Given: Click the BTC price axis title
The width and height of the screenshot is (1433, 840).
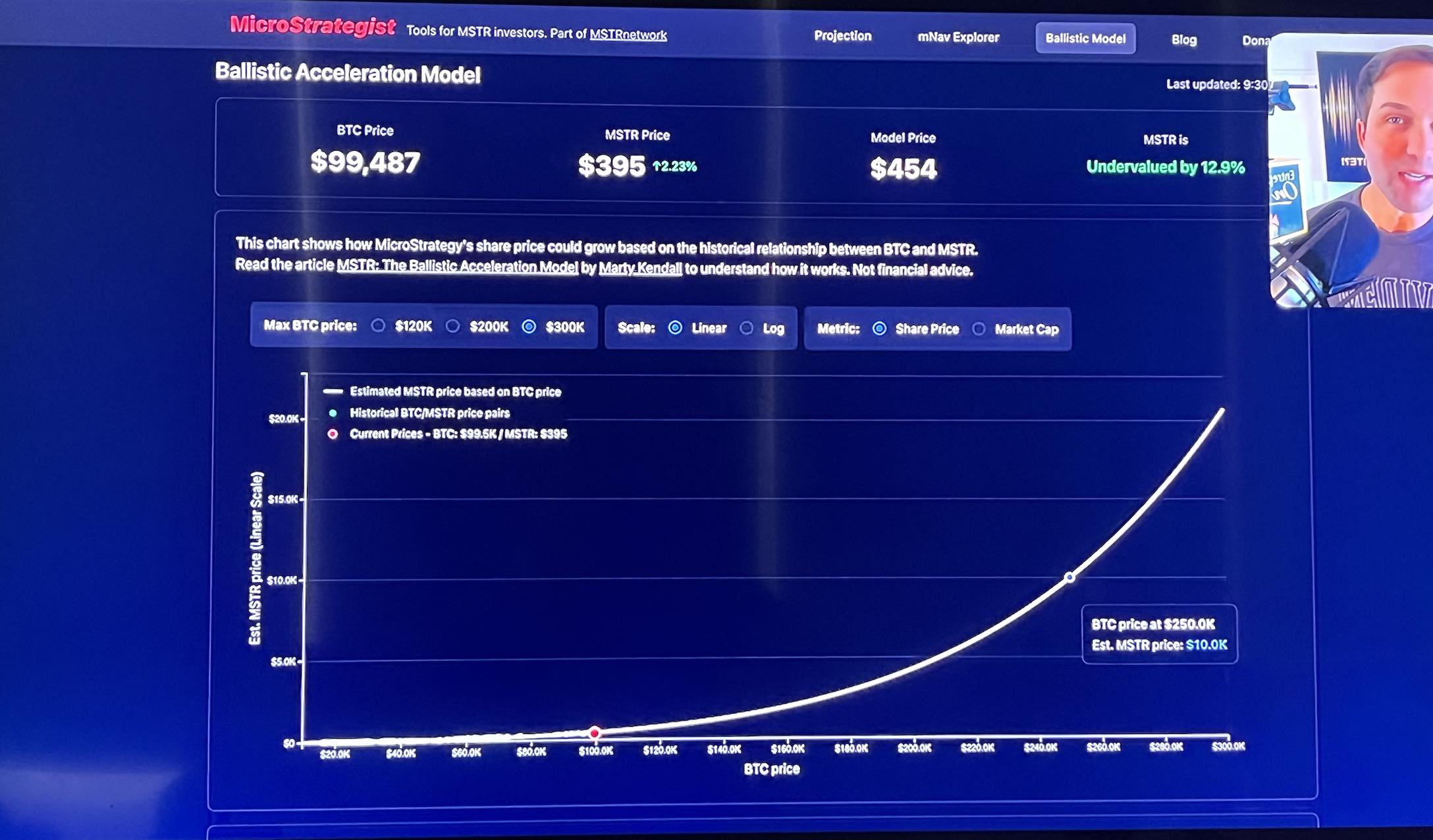Looking at the screenshot, I should pos(771,769).
